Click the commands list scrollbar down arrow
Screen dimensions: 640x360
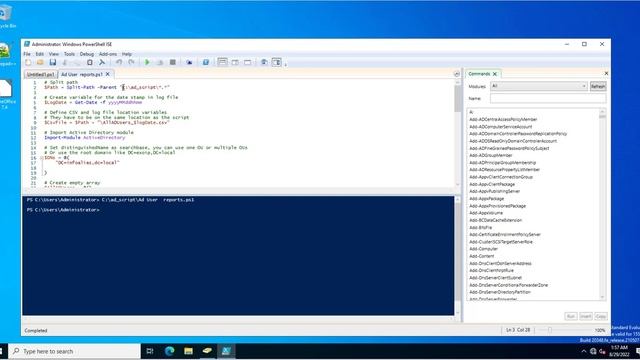click(x=602, y=297)
